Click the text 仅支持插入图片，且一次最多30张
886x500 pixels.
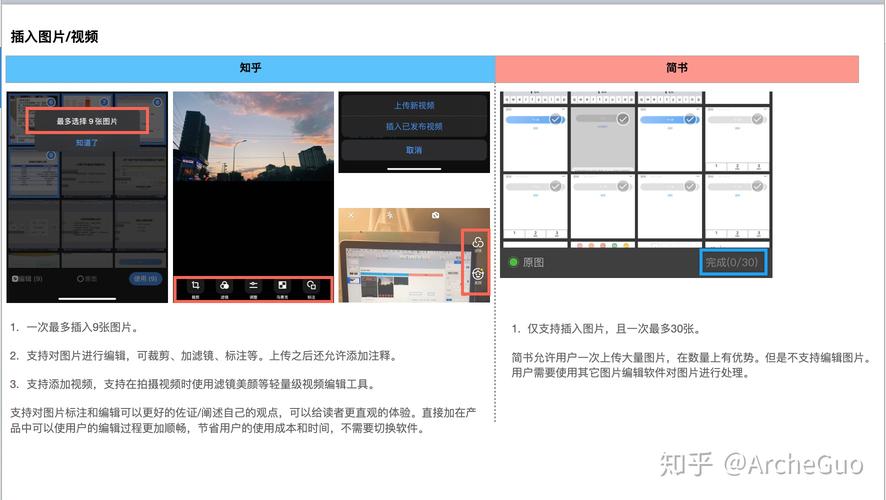(x=613, y=329)
